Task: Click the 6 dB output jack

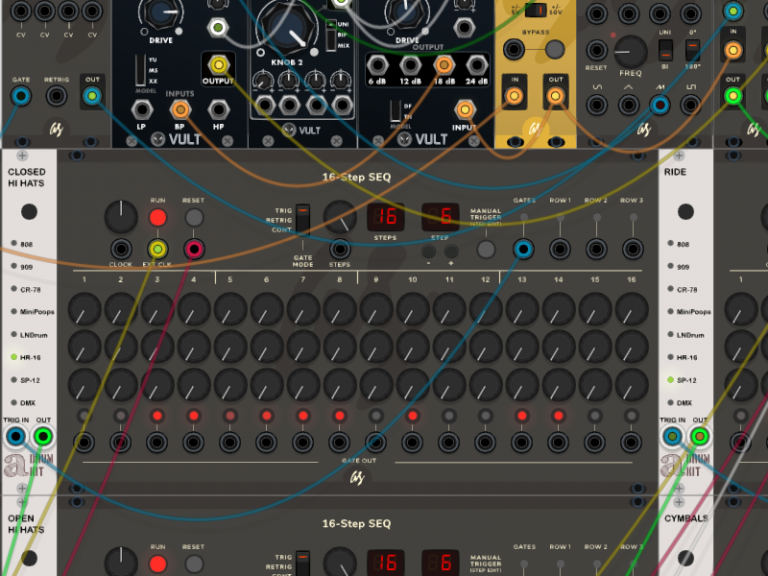Action: point(377,65)
